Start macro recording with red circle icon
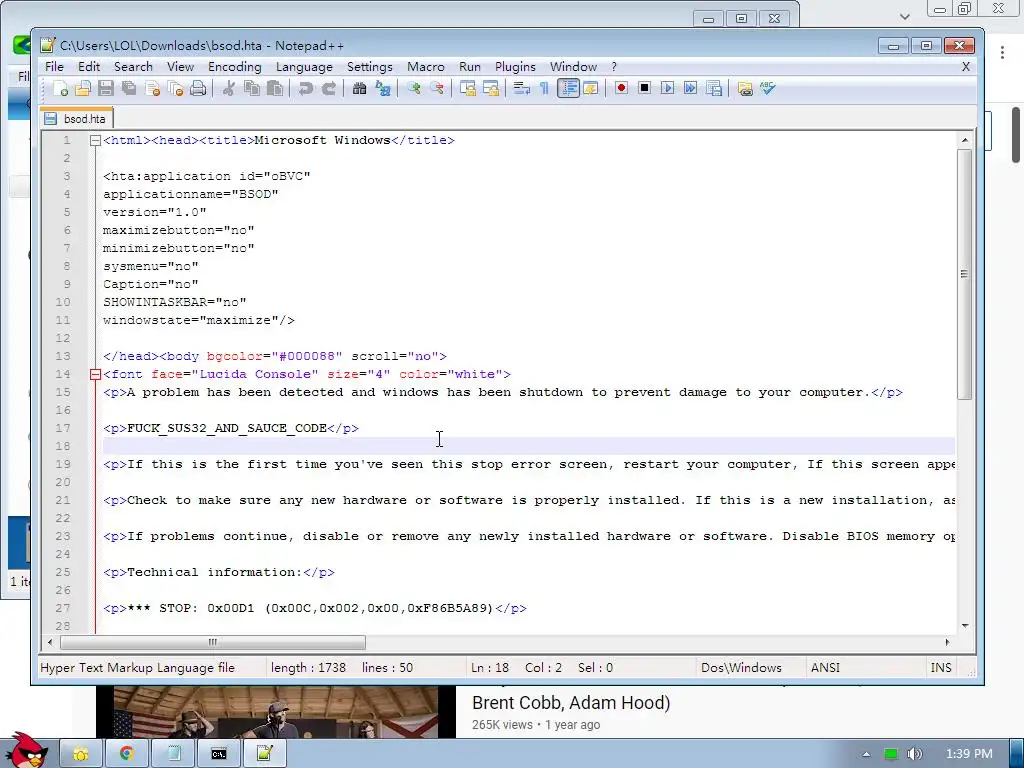The height and width of the screenshot is (768, 1024). point(621,88)
